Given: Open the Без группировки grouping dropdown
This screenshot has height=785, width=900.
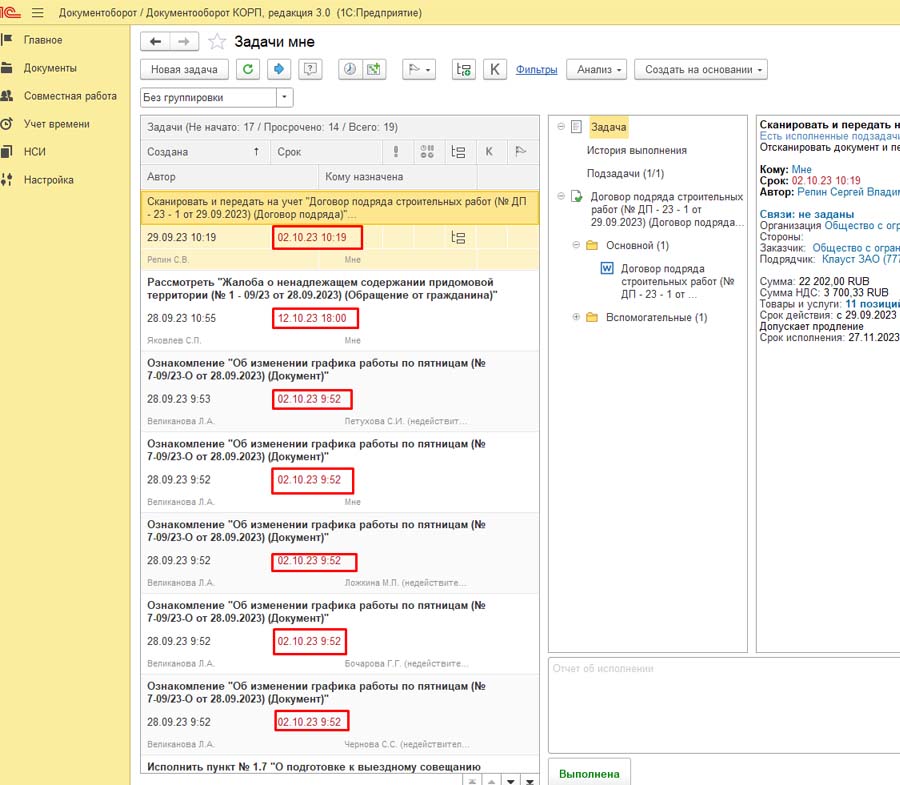Looking at the screenshot, I should (x=284, y=98).
